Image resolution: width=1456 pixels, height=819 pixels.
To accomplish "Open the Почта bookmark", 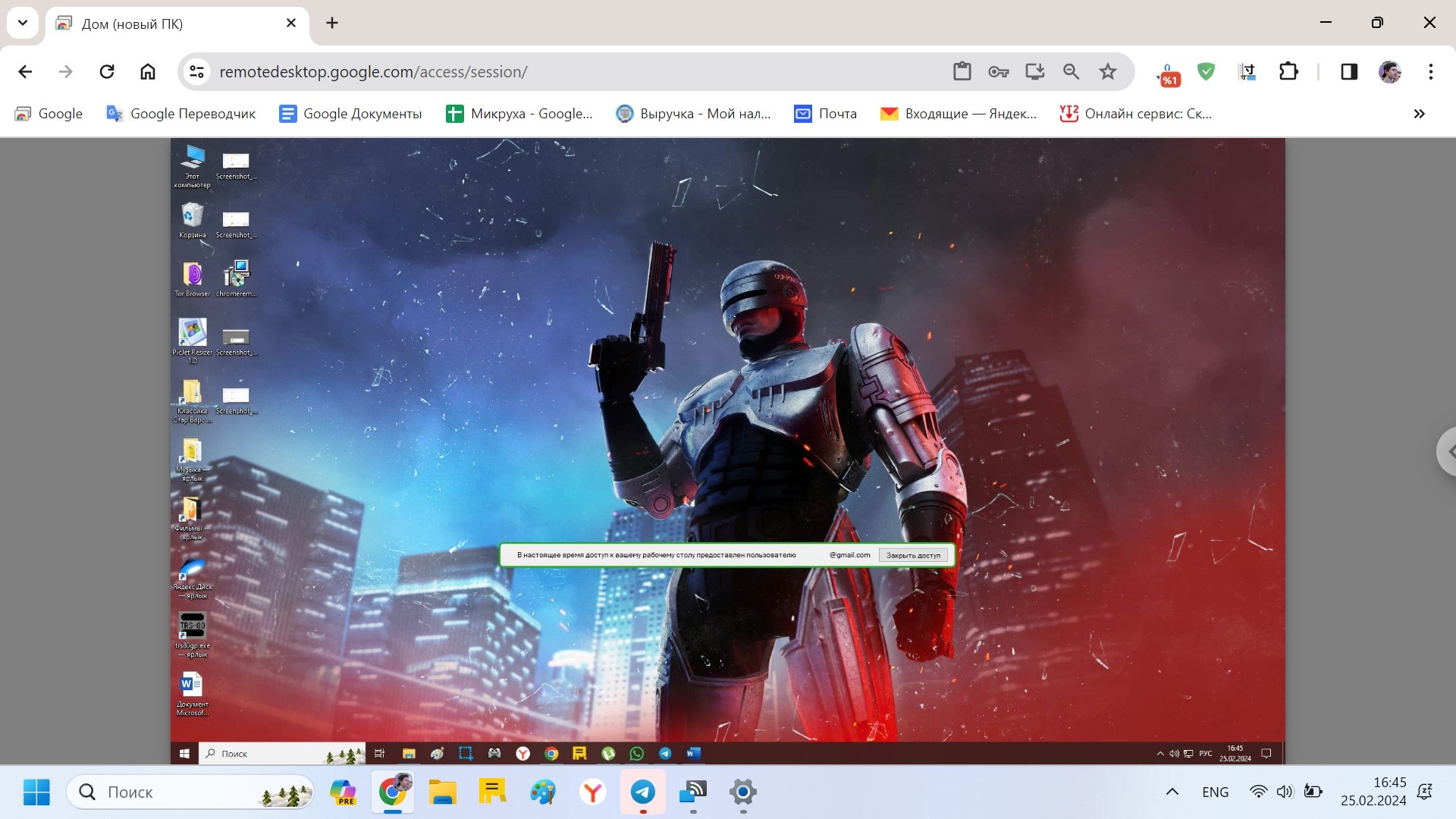I will [826, 114].
